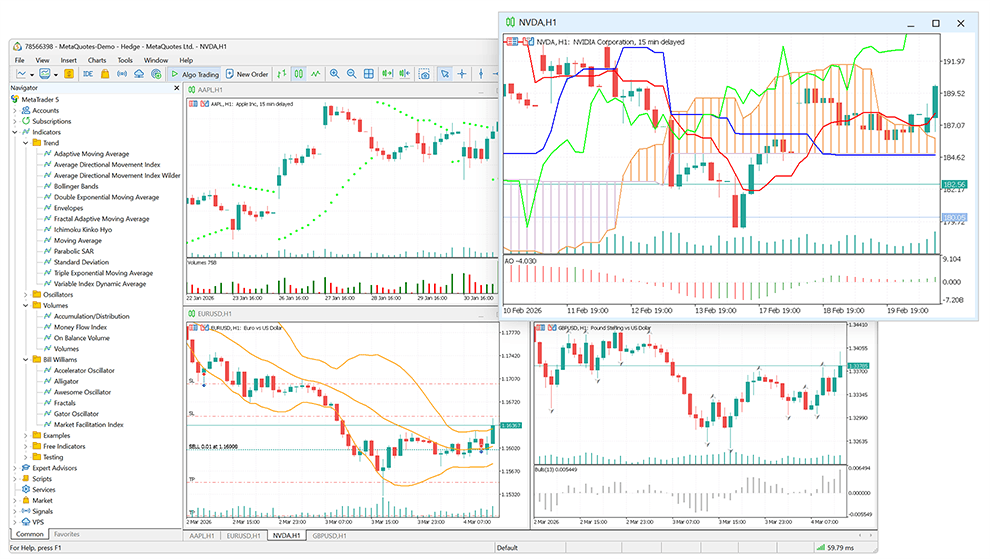Collapse the Trend folder

[x=26, y=143]
